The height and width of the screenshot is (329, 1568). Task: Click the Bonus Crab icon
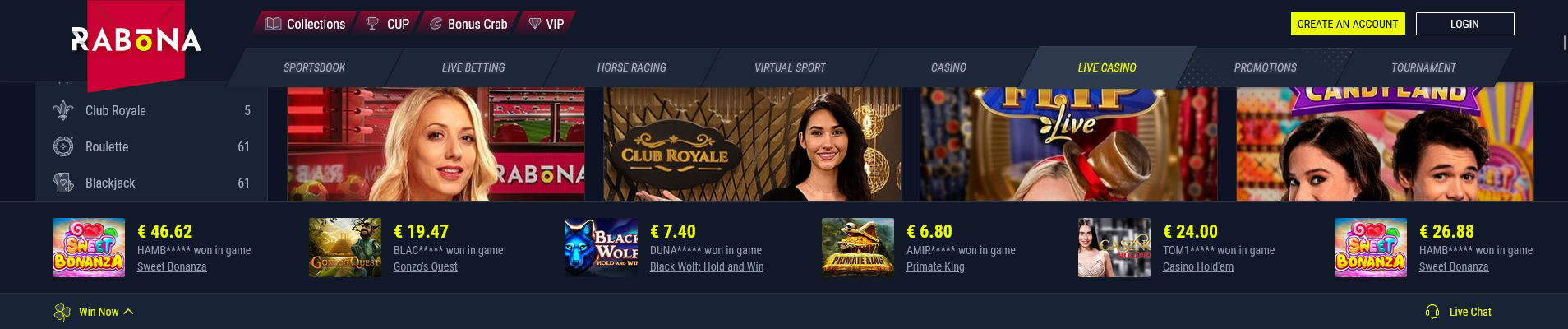click(x=436, y=24)
